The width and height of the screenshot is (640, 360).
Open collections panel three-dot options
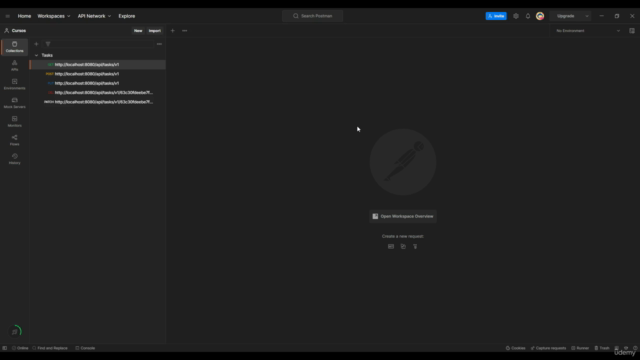tap(159, 44)
